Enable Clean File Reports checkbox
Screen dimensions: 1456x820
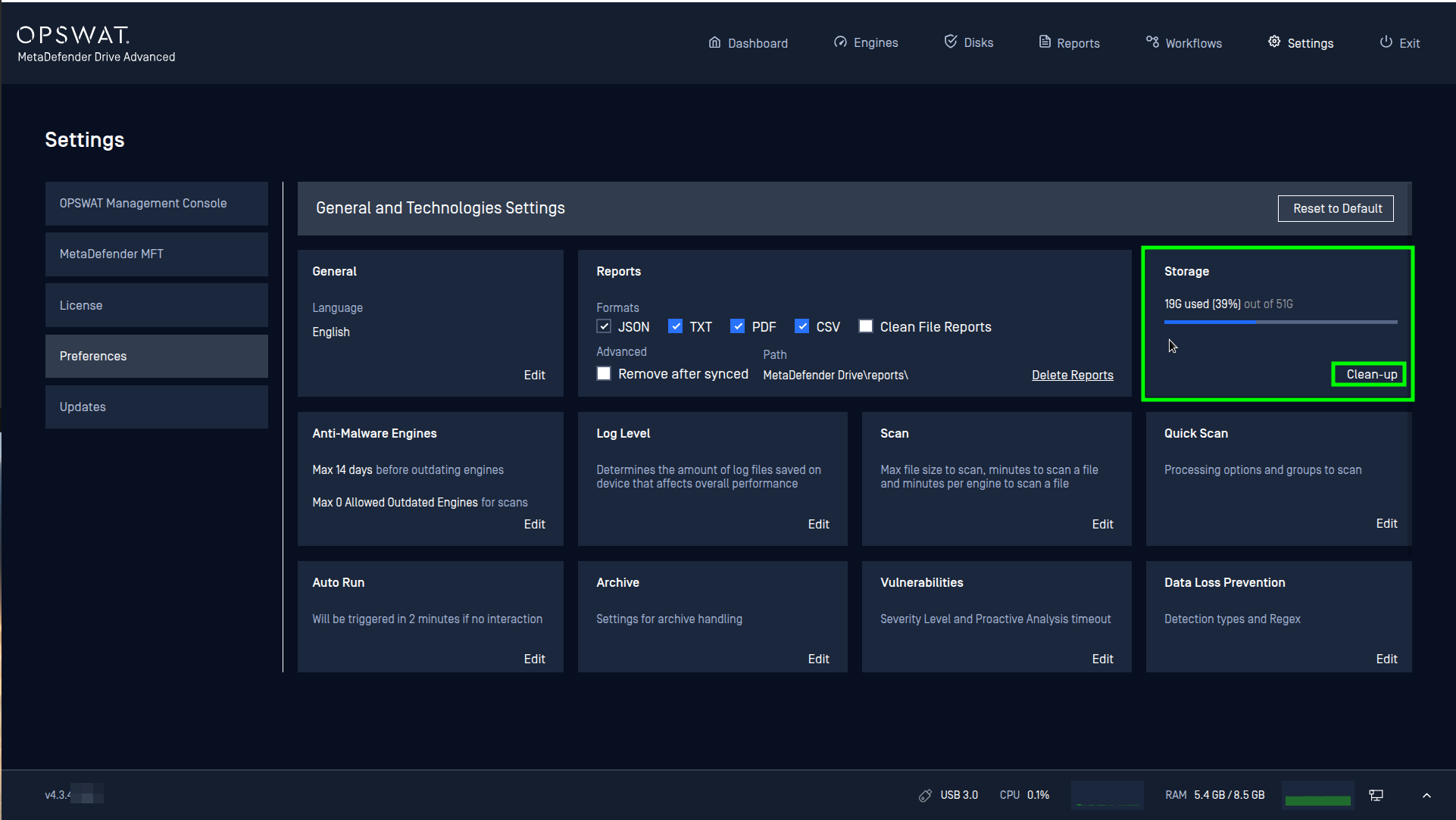(x=865, y=326)
